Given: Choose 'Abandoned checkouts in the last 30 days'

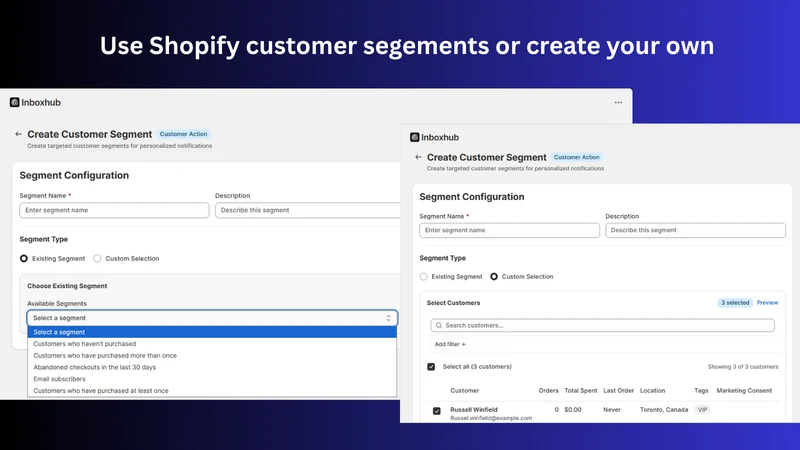Looking at the screenshot, I should tap(212, 367).
